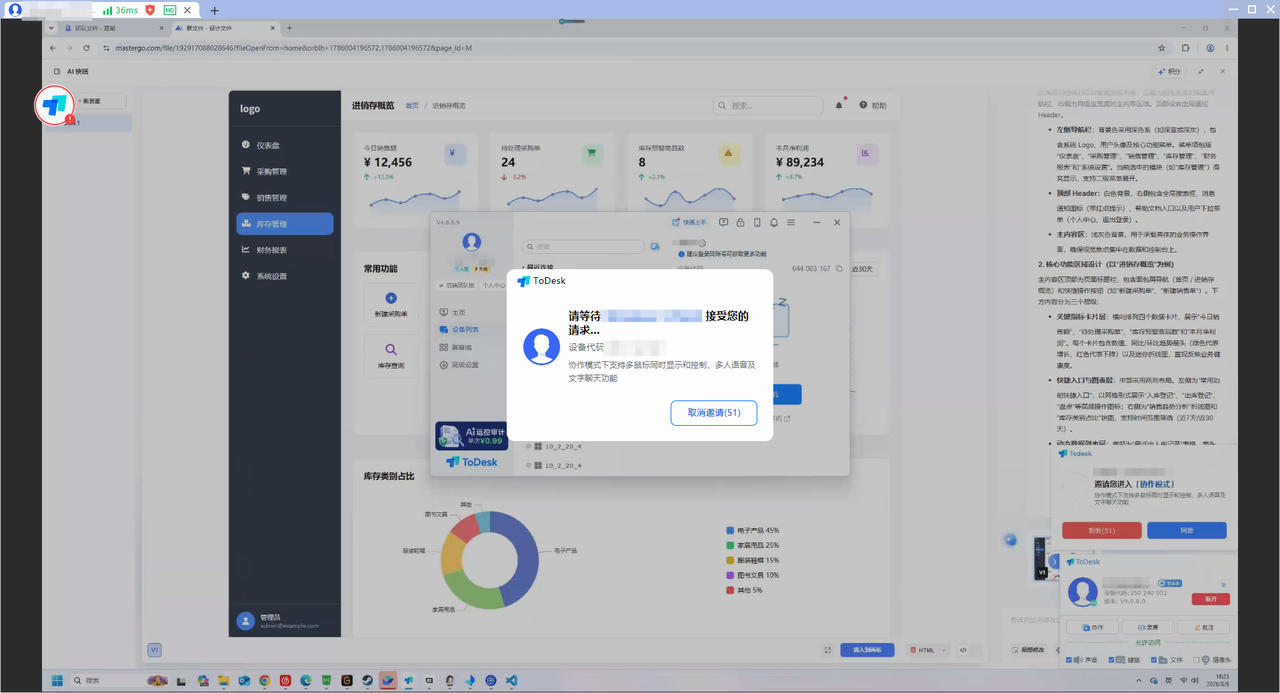This screenshot has width=1280, height=693.
Task: Open Visual Studio Code from taskbar
Action: pos(512,680)
